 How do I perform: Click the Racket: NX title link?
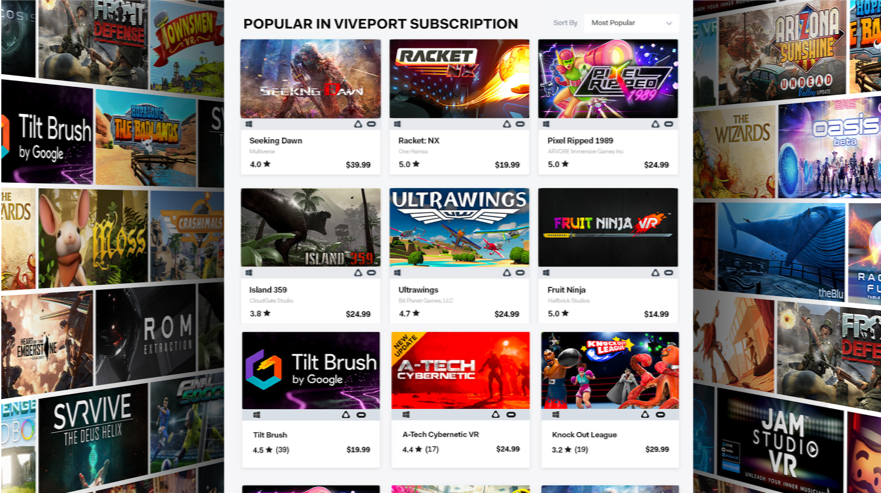click(x=419, y=141)
